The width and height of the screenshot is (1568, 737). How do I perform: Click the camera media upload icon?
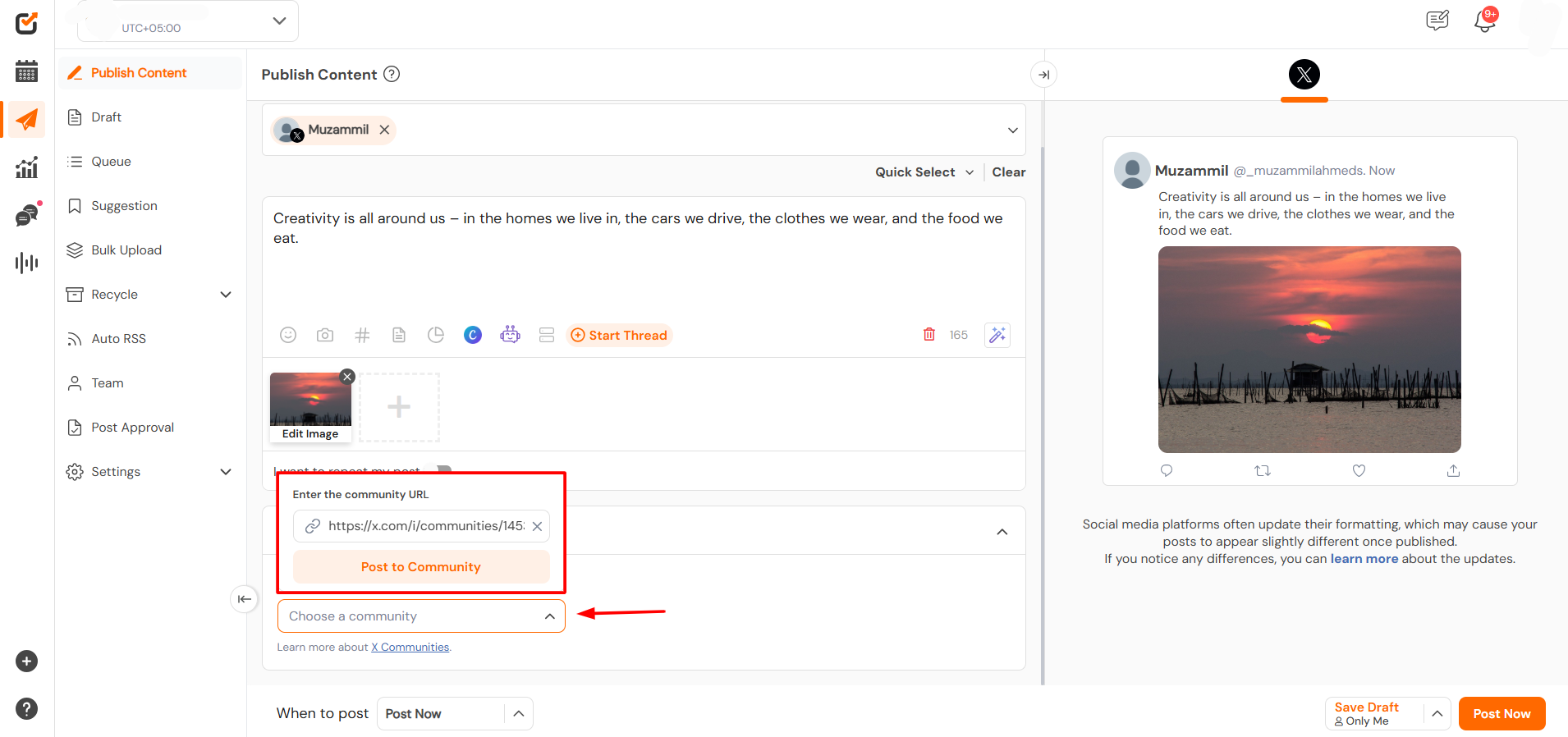point(325,335)
